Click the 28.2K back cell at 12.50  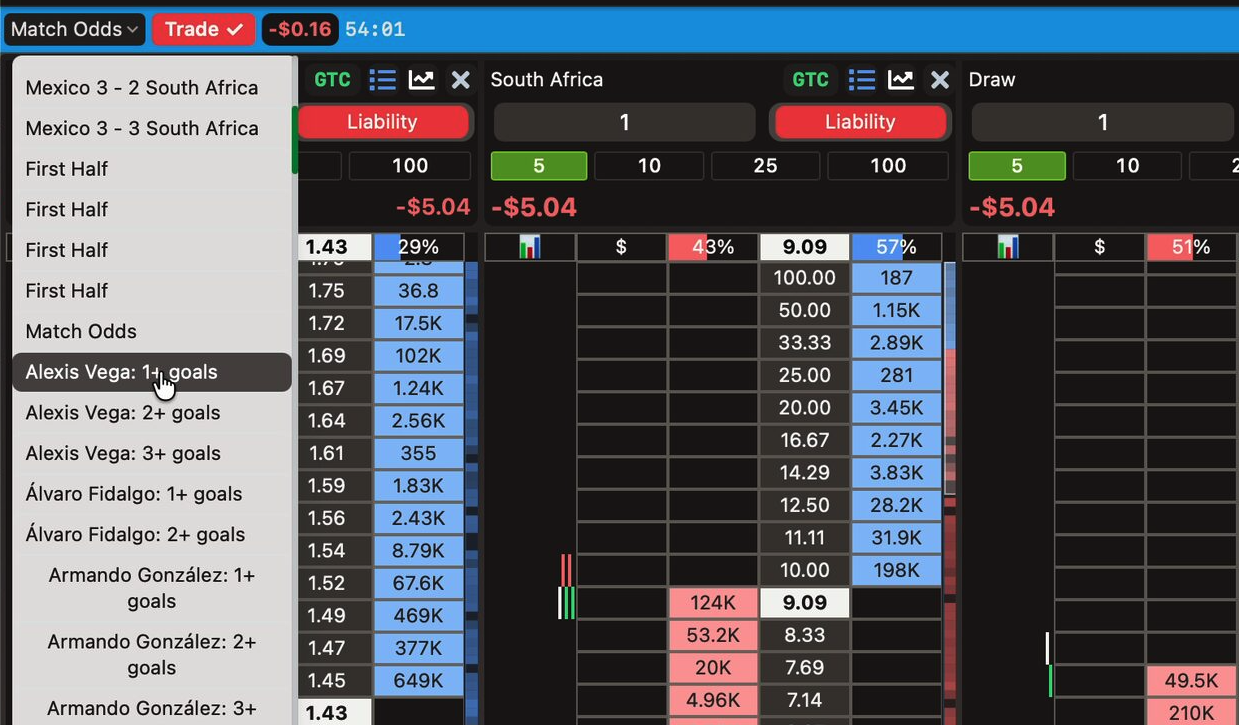click(896, 505)
